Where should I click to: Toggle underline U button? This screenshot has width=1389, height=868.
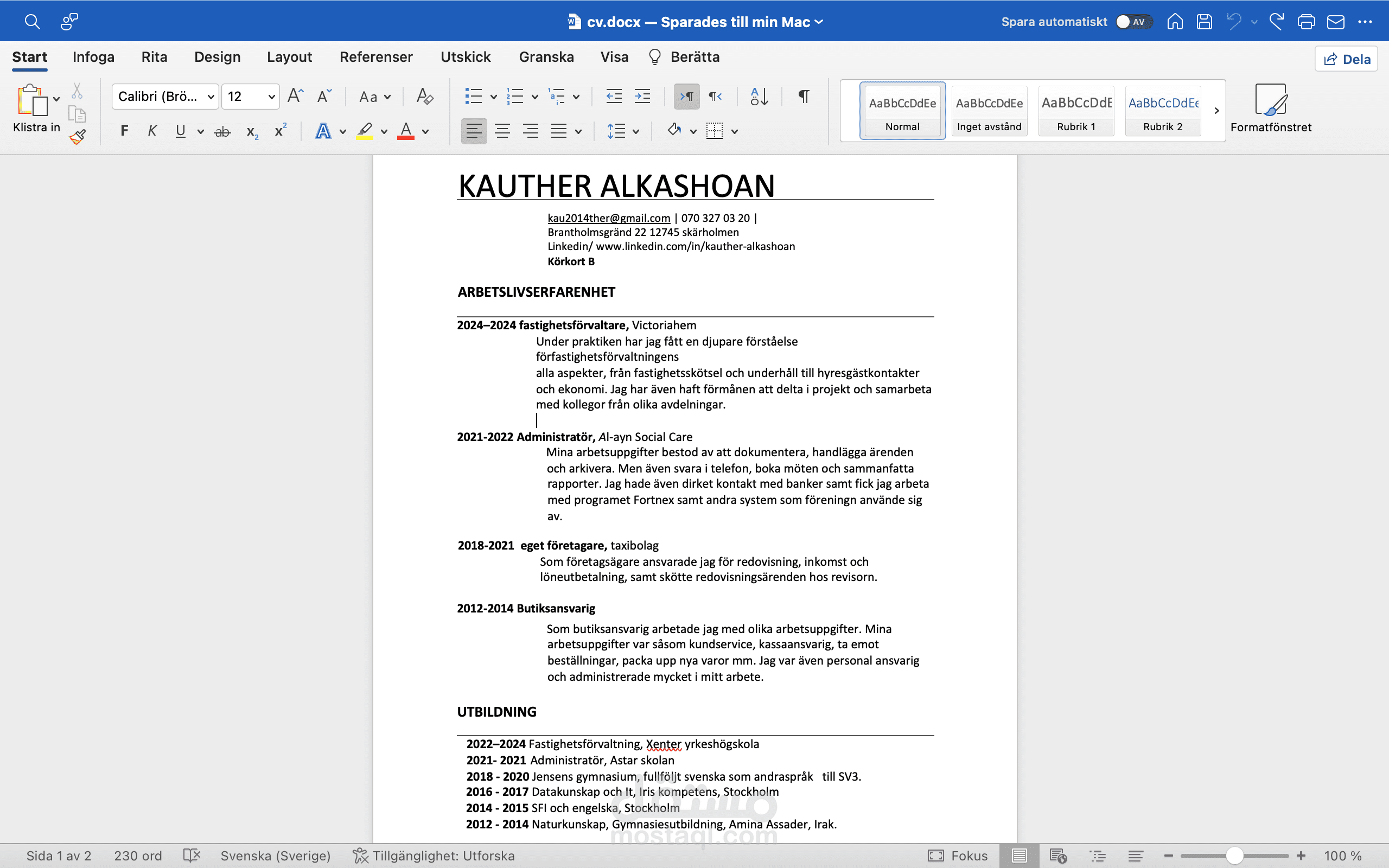[180, 131]
